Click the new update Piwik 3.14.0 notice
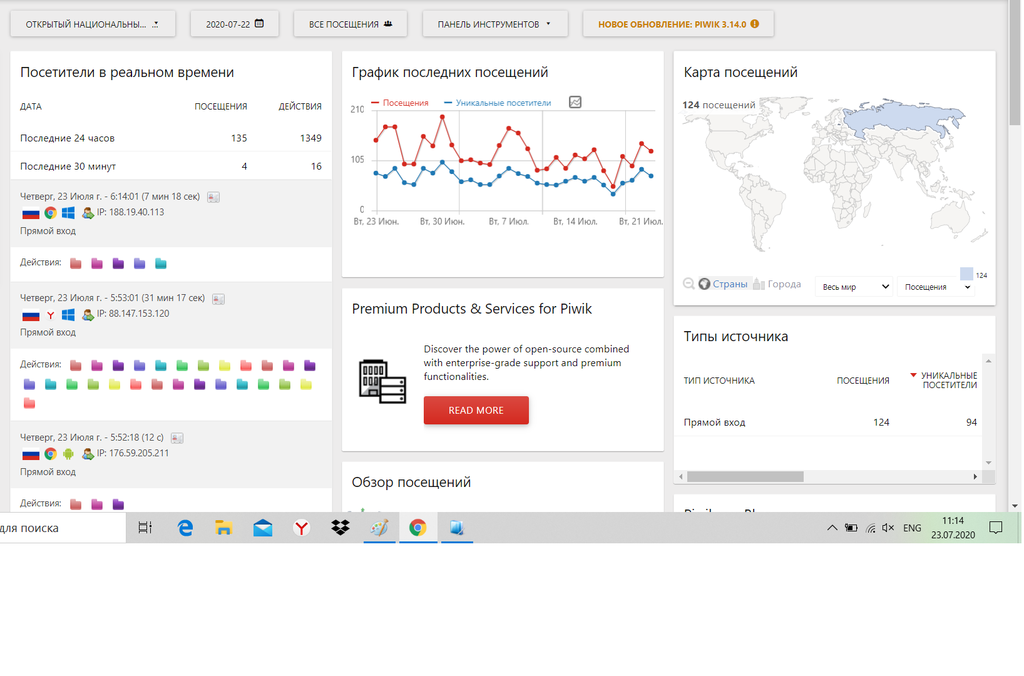 [x=678, y=24]
